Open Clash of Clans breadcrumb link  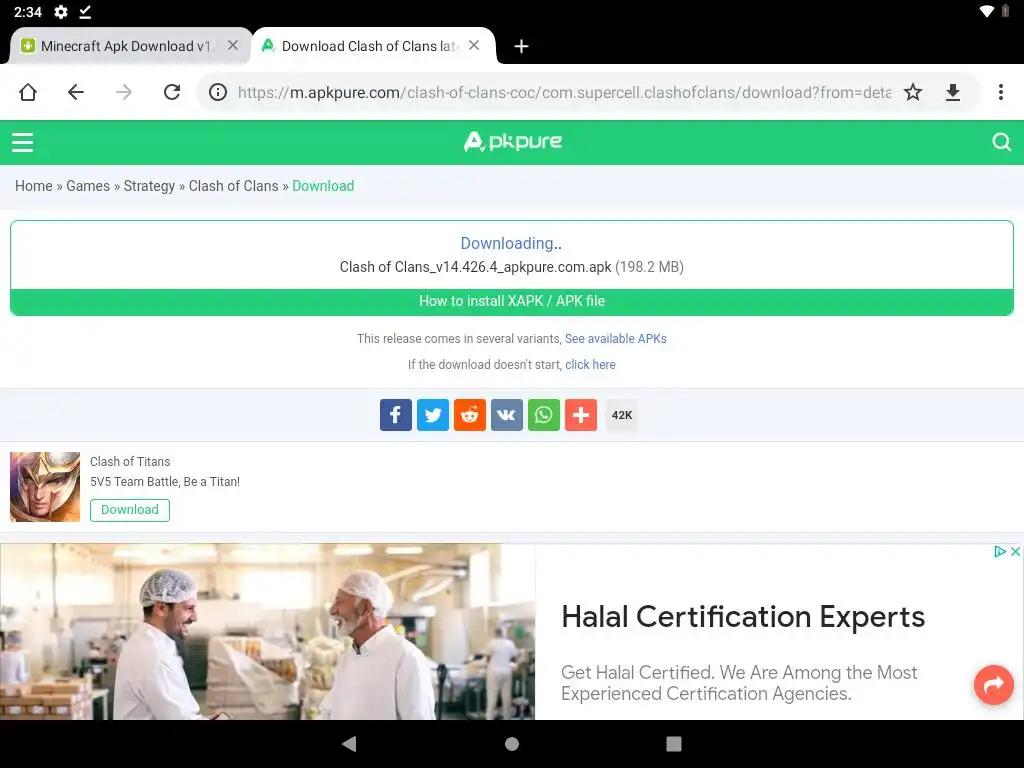click(234, 186)
